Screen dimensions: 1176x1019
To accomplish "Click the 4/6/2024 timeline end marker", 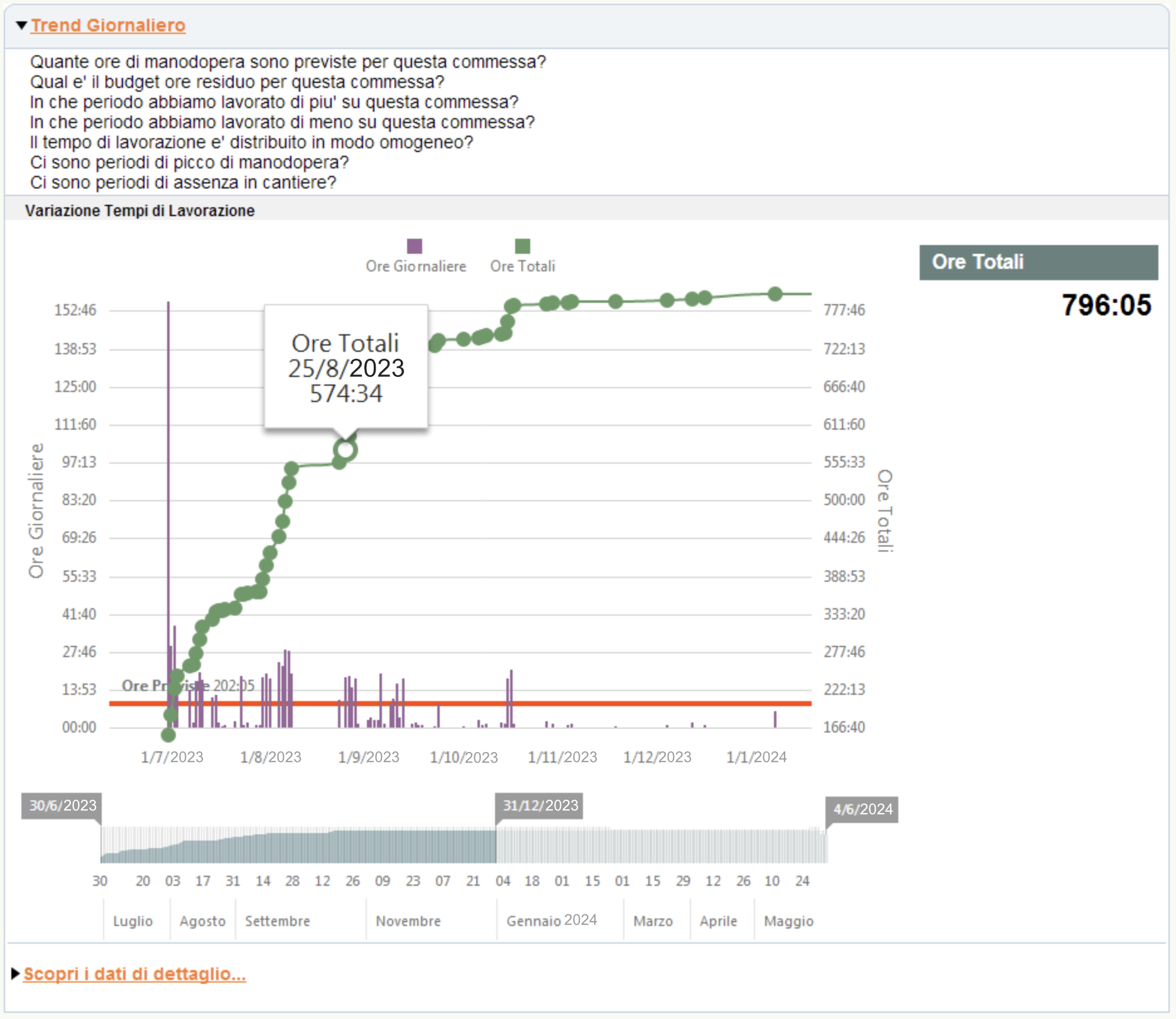I will click(x=863, y=809).
